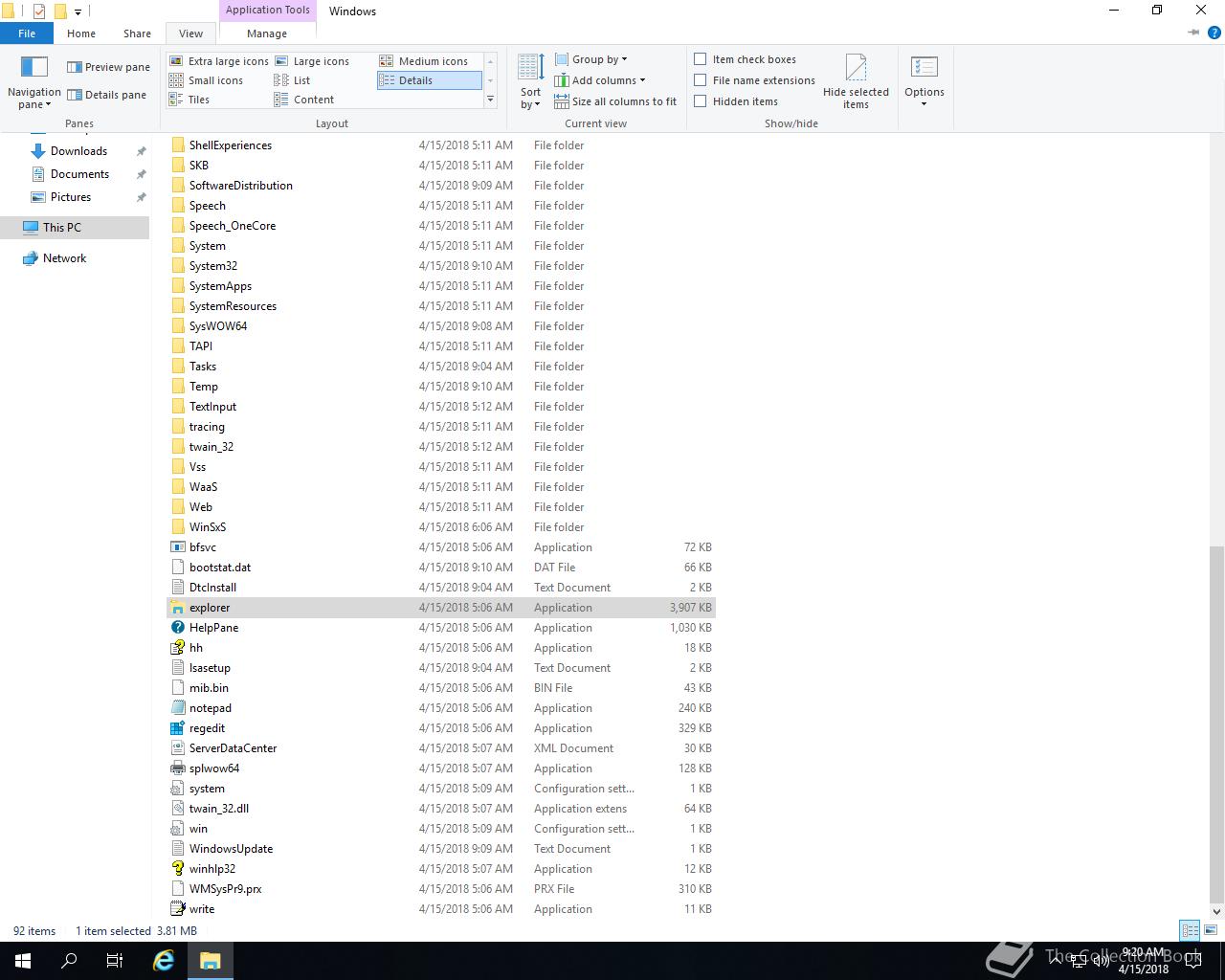The height and width of the screenshot is (980, 1225).
Task: Switch to Large icons layout
Action: point(312,61)
